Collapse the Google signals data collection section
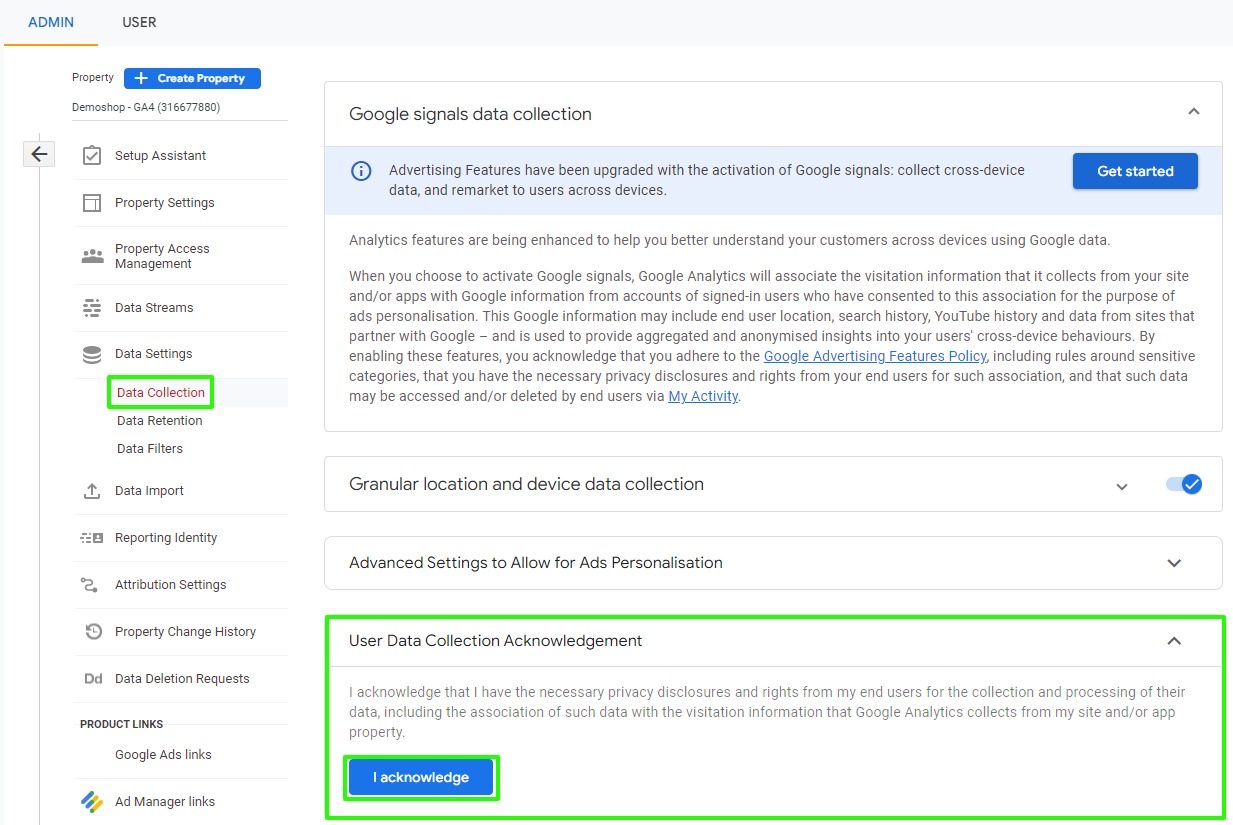 pos(1193,112)
